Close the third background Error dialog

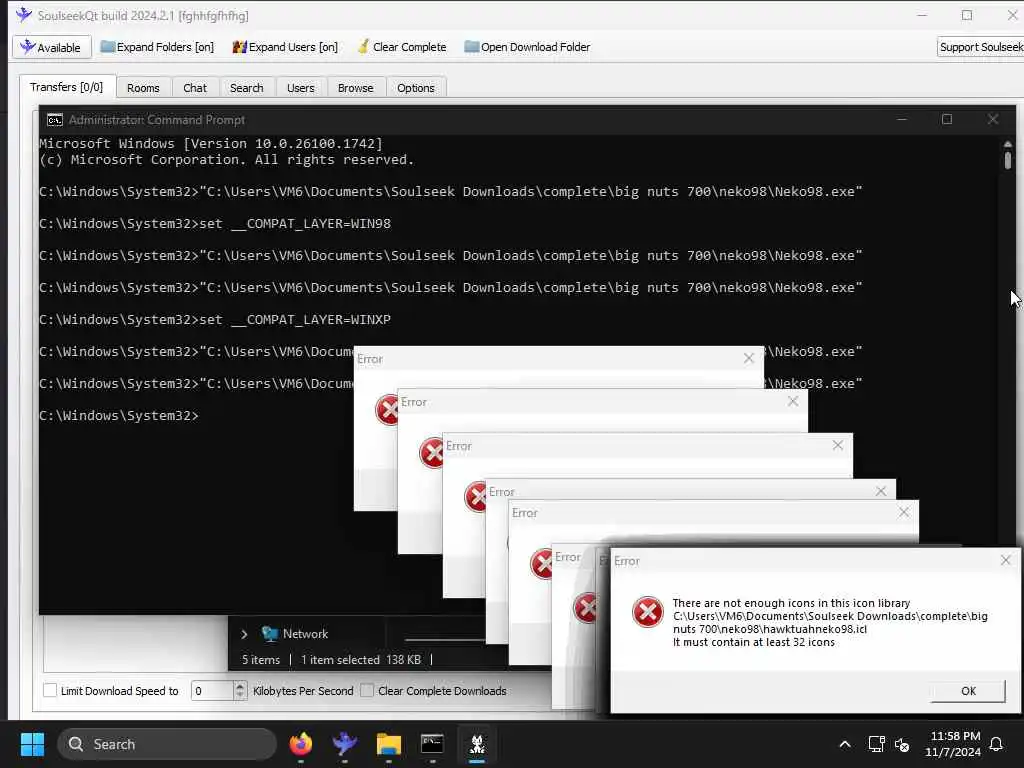[837, 445]
